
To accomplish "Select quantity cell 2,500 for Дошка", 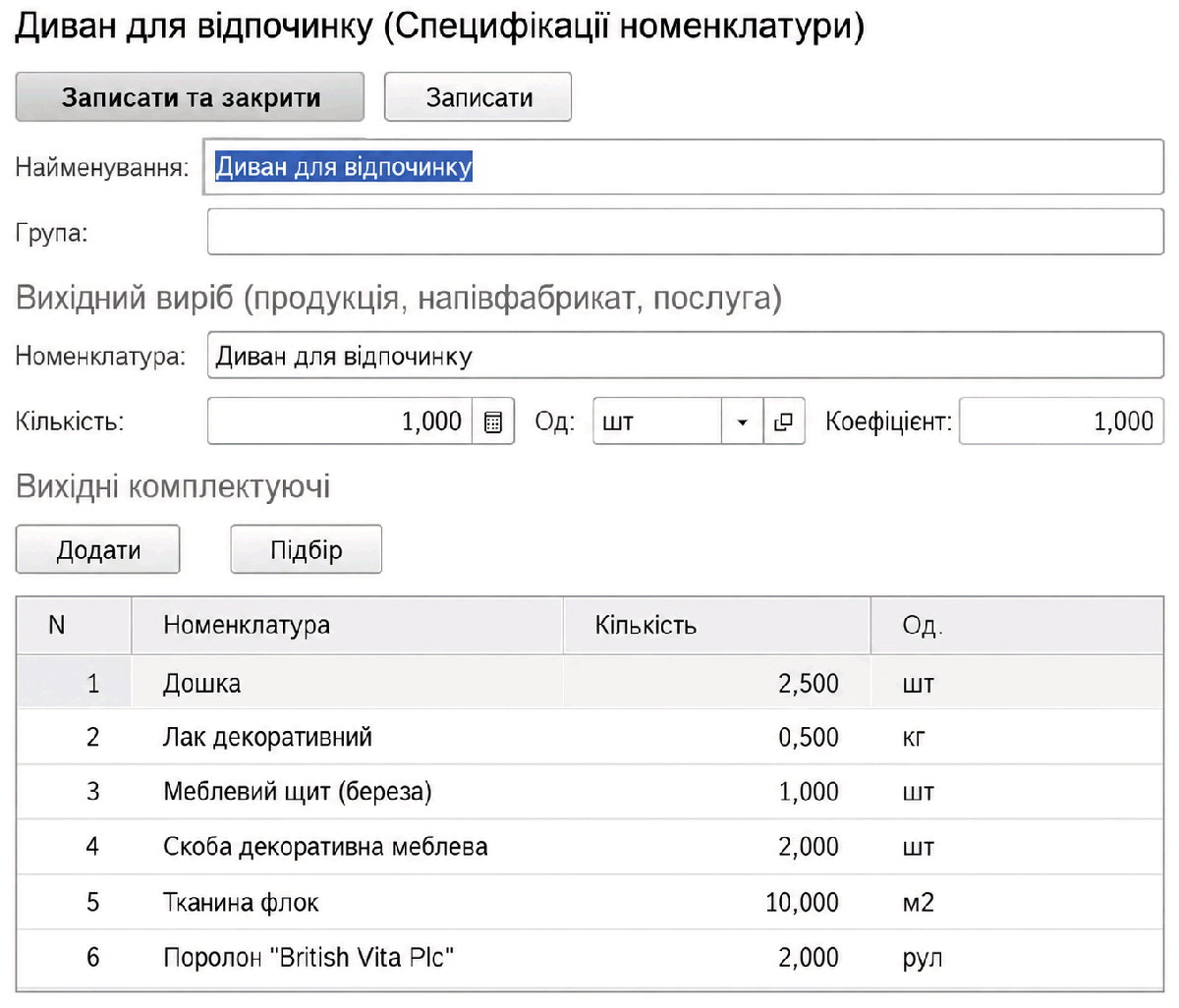I will click(x=717, y=683).
